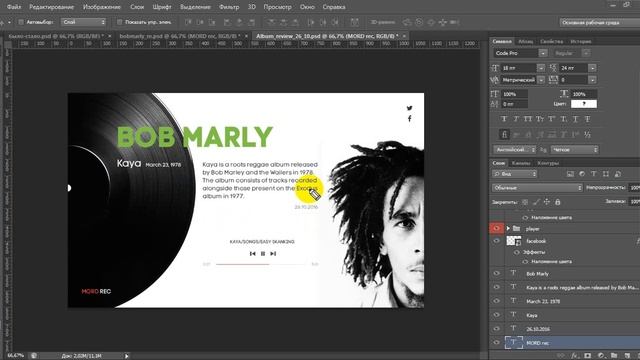Apply Underline style in Character panel
The width and height of the screenshot is (640, 360).
(x=576, y=119)
